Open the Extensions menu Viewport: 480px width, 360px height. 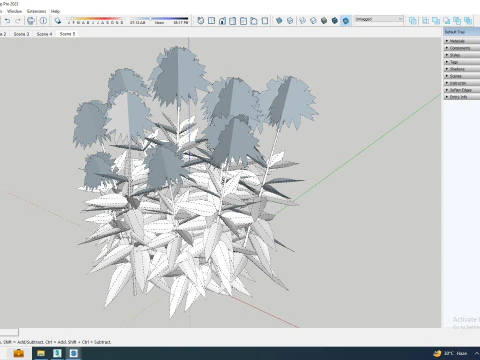(x=37, y=11)
